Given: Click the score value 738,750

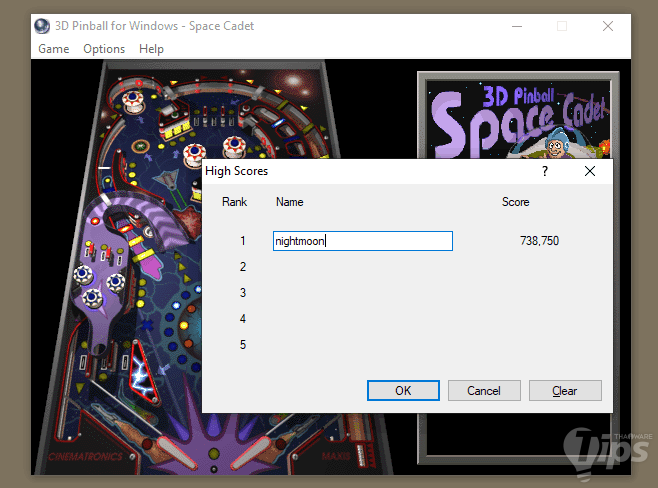Looking at the screenshot, I should tap(539, 240).
